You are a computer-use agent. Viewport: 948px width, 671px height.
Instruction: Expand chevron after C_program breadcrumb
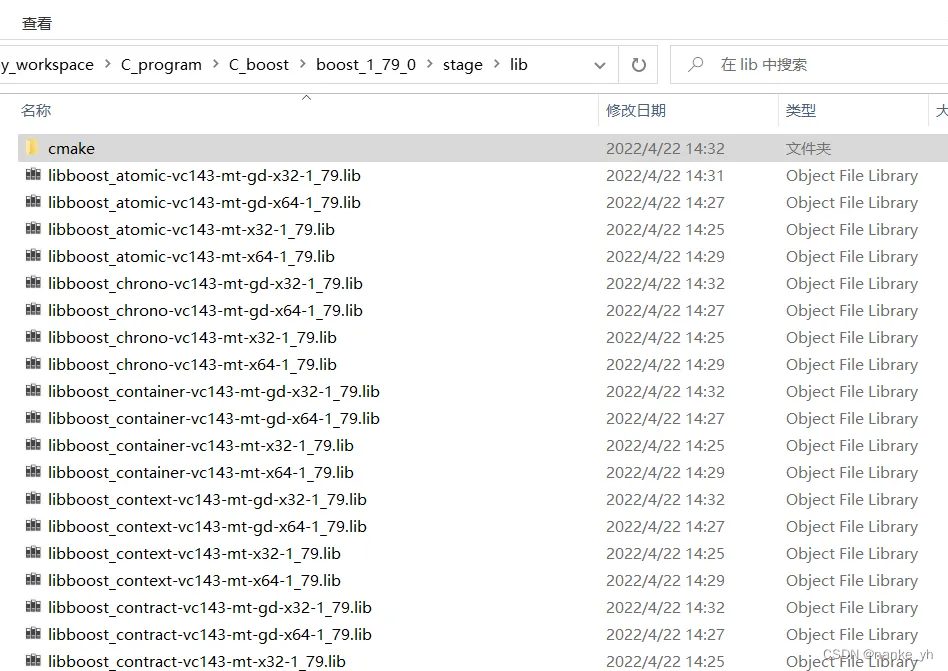tap(215, 64)
